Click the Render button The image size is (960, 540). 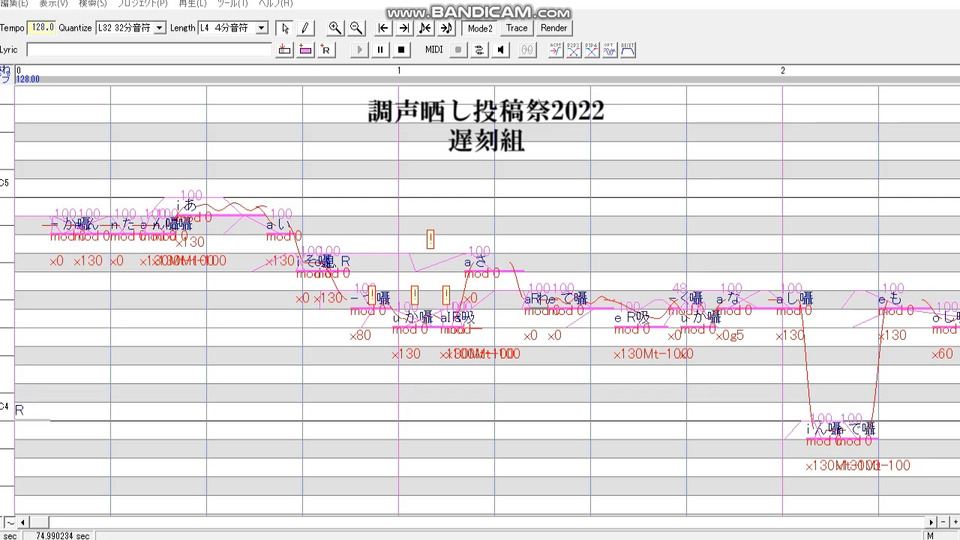pos(554,28)
